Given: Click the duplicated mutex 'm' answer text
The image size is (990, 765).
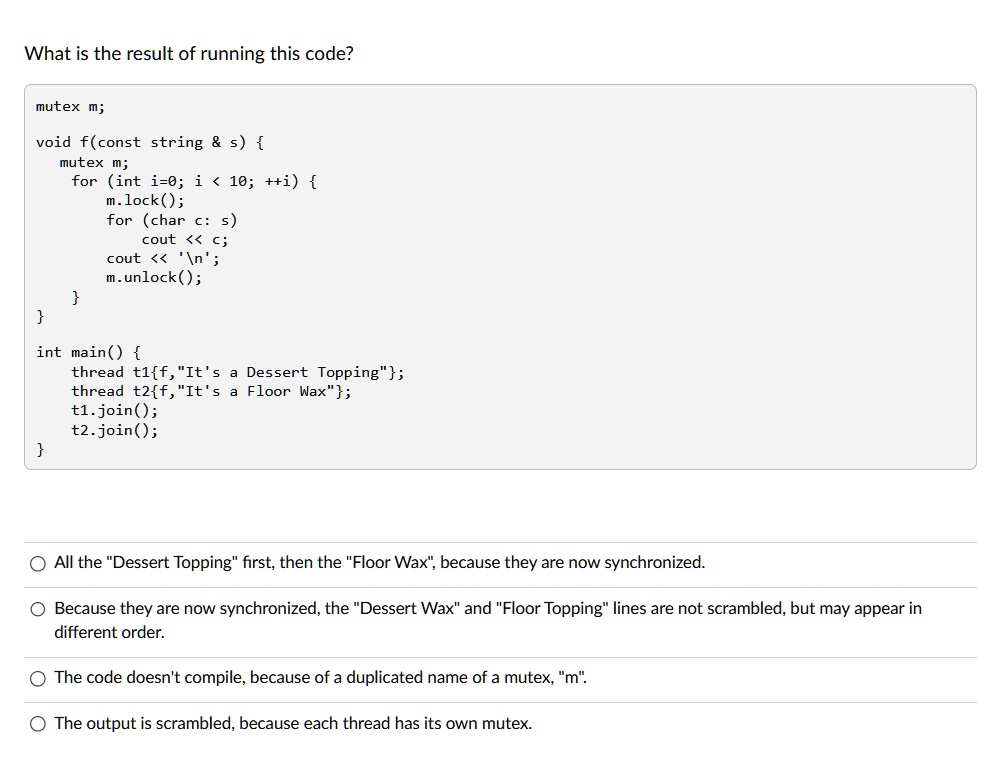Looking at the screenshot, I should (x=320, y=677).
